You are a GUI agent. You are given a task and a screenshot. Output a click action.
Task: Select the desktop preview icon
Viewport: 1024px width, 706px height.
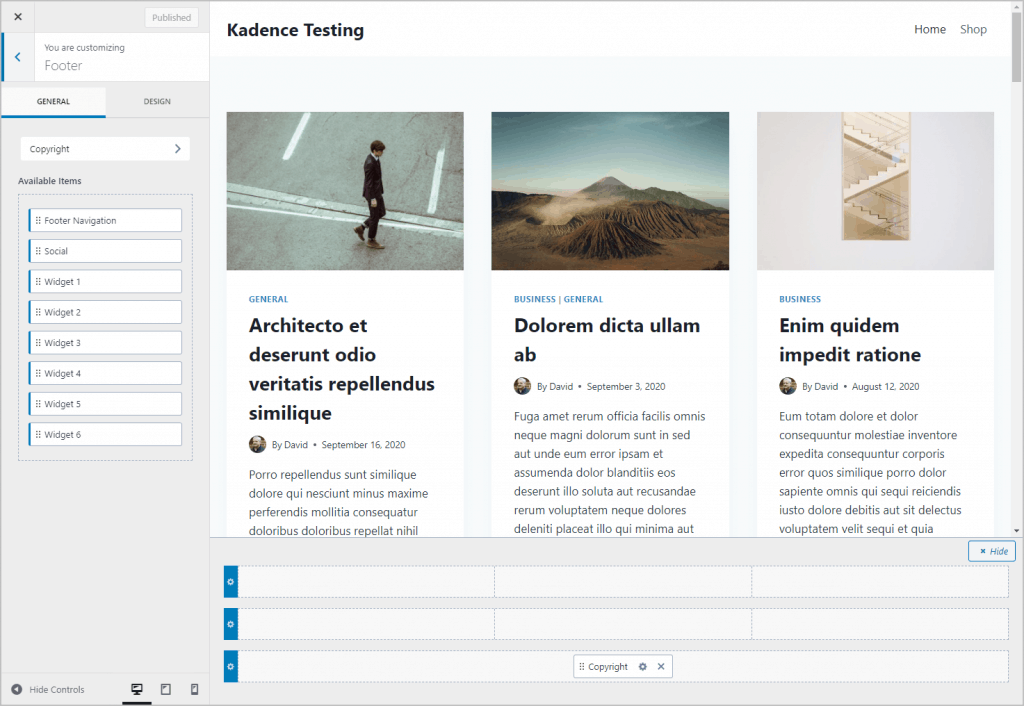tap(136, 689)
